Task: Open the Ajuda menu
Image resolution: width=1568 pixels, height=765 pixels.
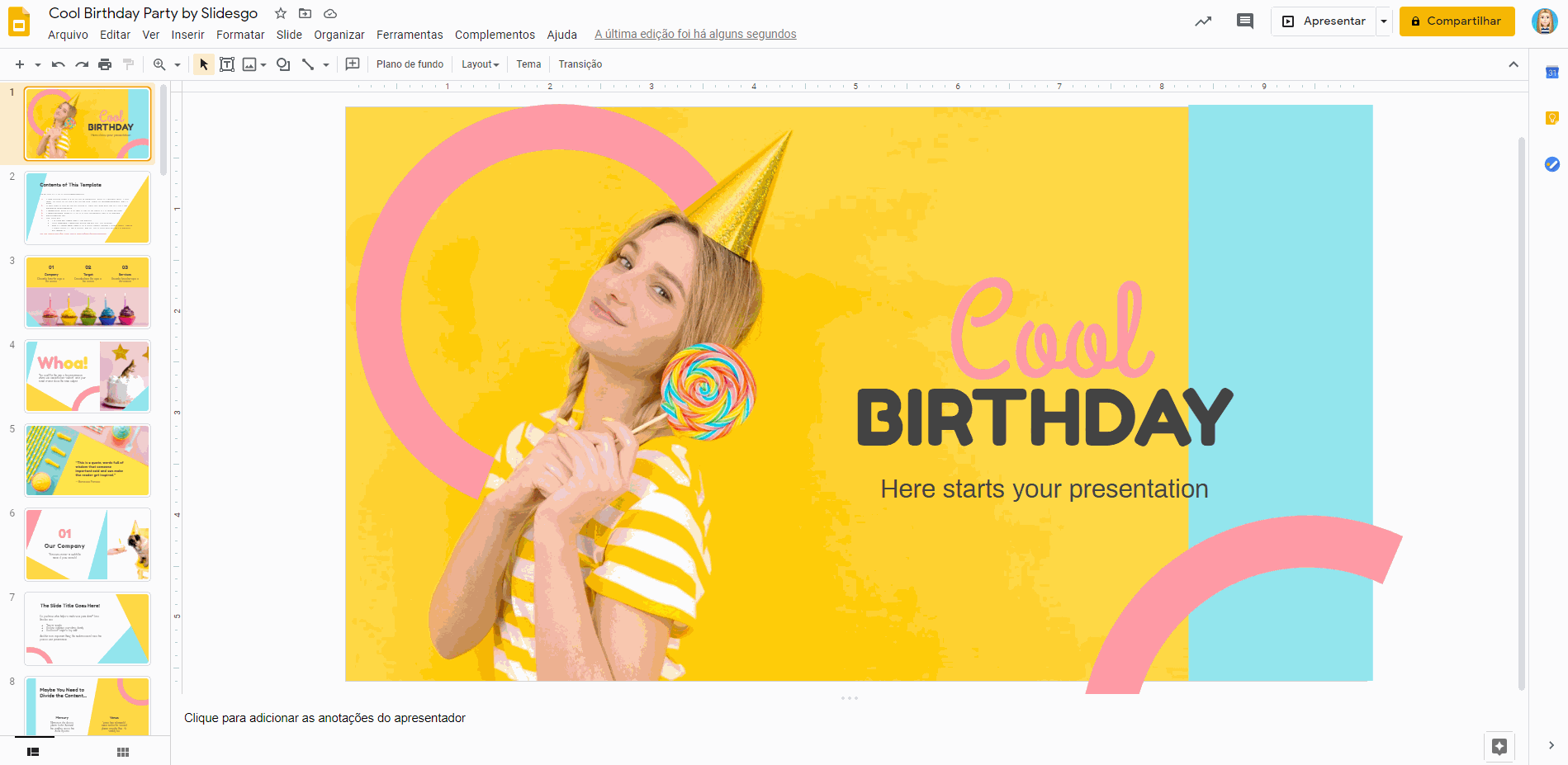Action: pos(561,35)
